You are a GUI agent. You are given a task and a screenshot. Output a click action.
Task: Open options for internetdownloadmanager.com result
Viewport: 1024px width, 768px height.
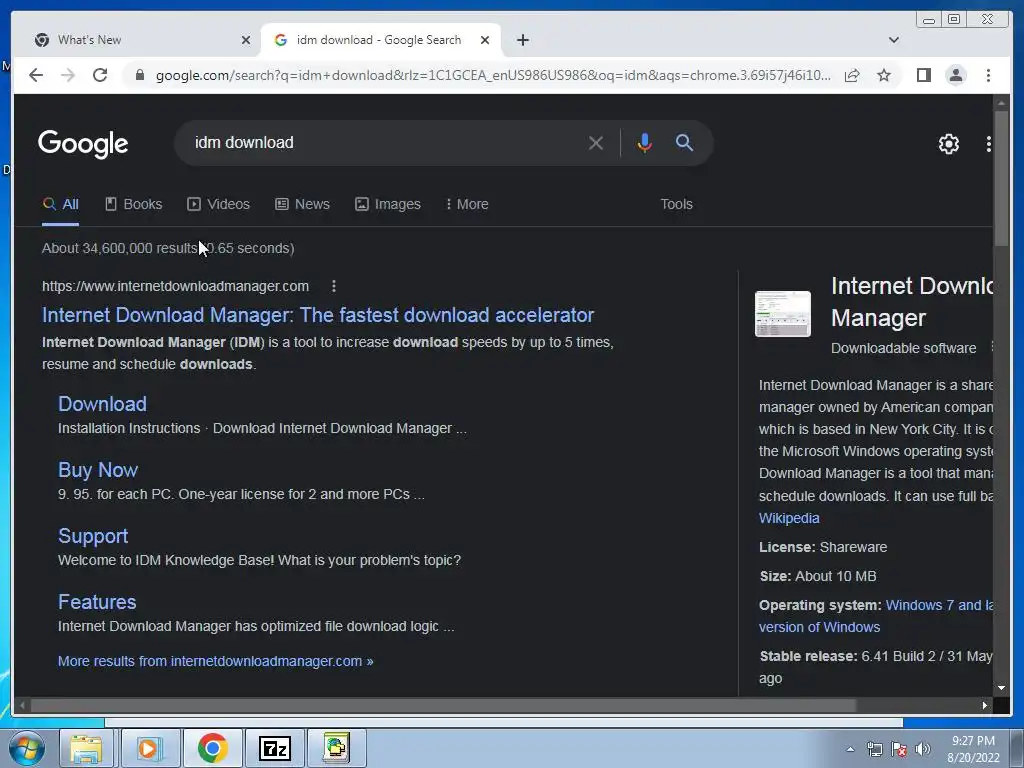[x=334, y=286]
